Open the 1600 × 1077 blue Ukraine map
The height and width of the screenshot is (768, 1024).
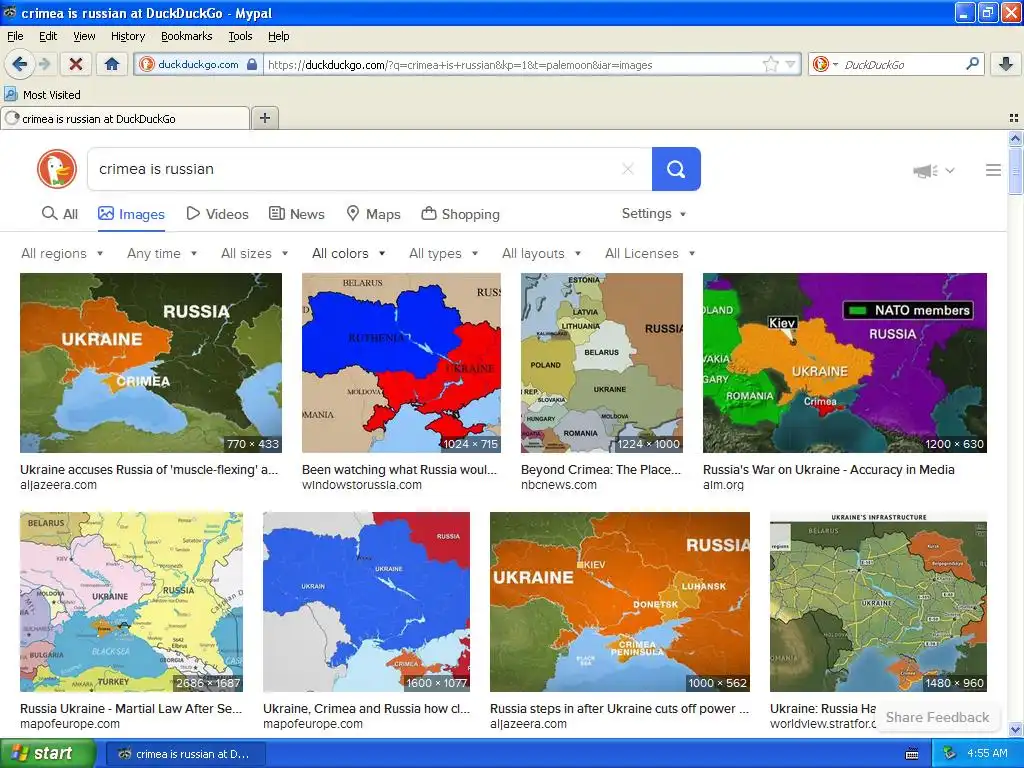[x=366, y=601]
